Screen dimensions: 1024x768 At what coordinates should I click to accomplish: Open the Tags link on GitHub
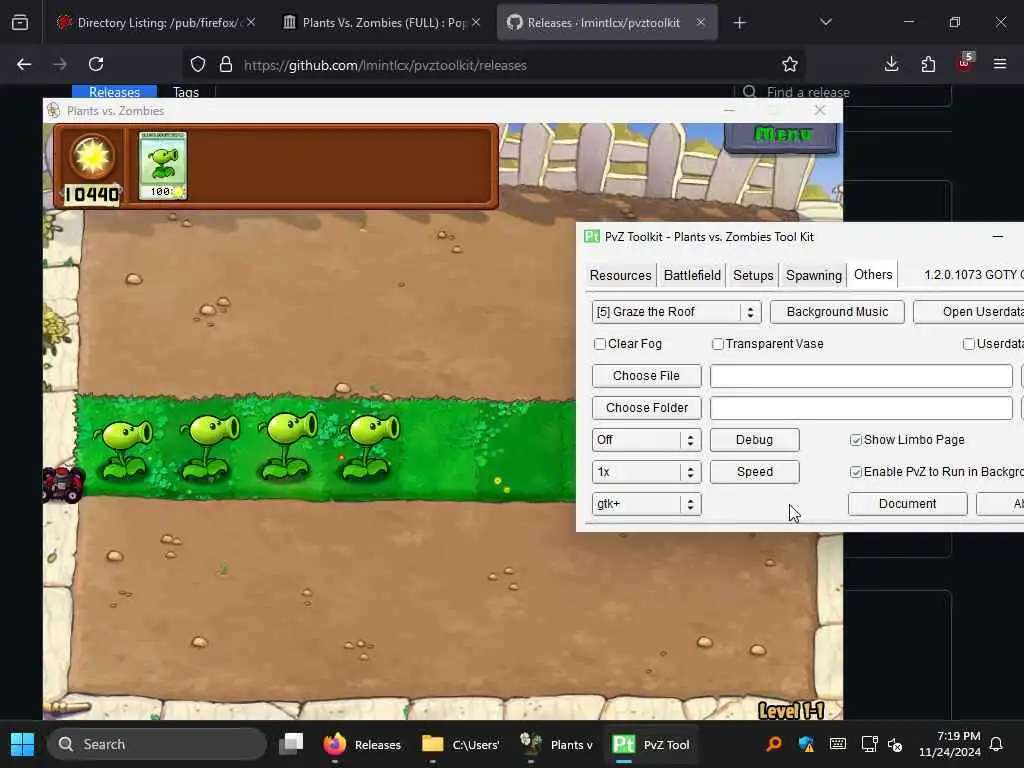click(x=186, y=92)
